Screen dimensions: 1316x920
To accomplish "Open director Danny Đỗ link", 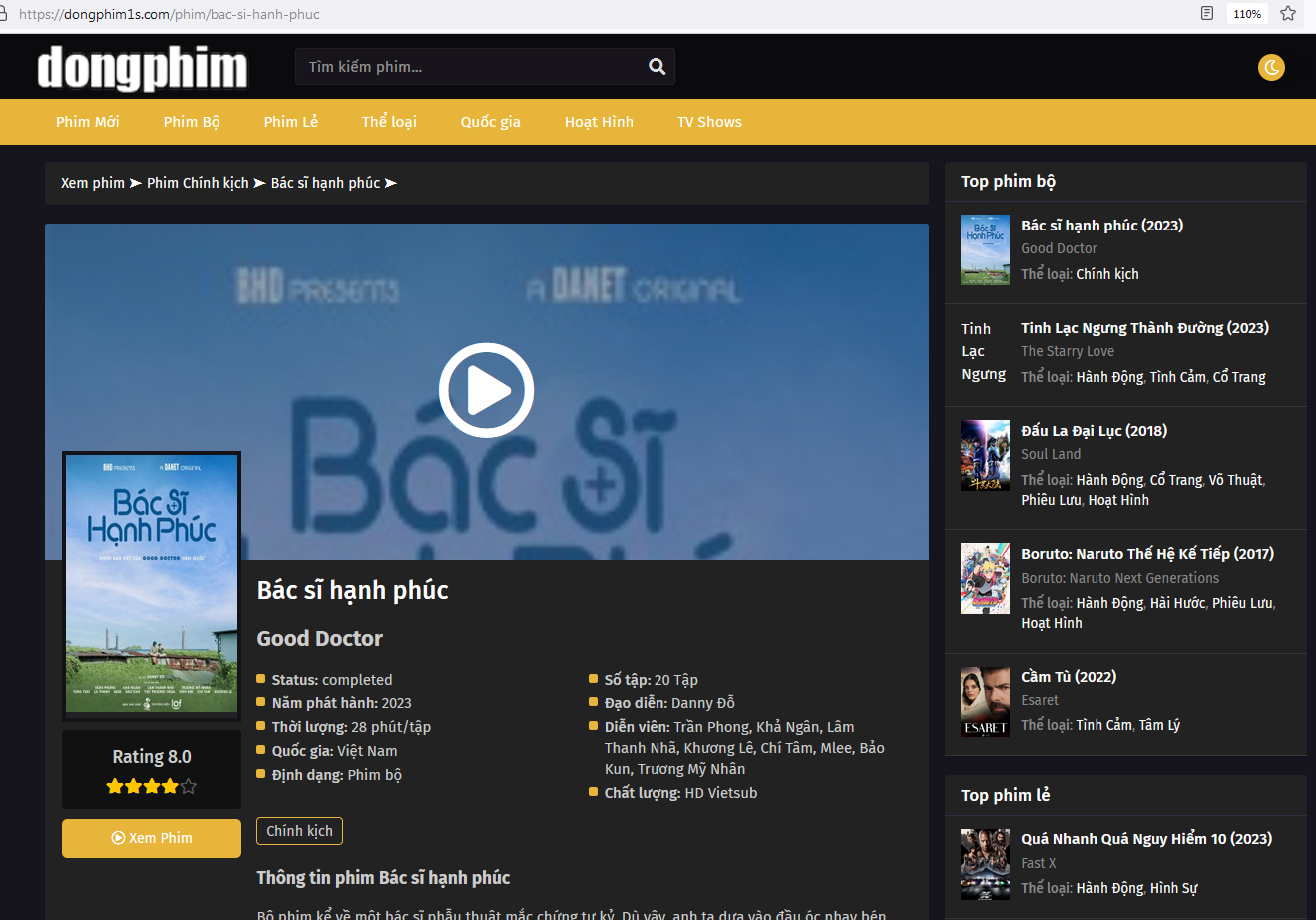I will click(x=703, y=703).
